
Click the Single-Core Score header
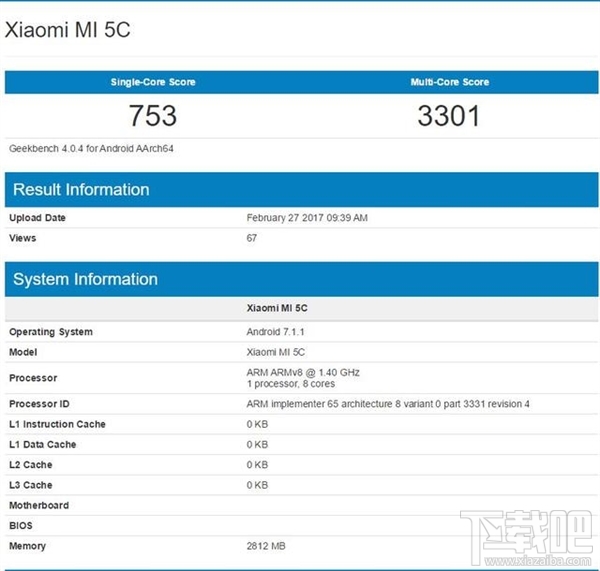[153, 82]
